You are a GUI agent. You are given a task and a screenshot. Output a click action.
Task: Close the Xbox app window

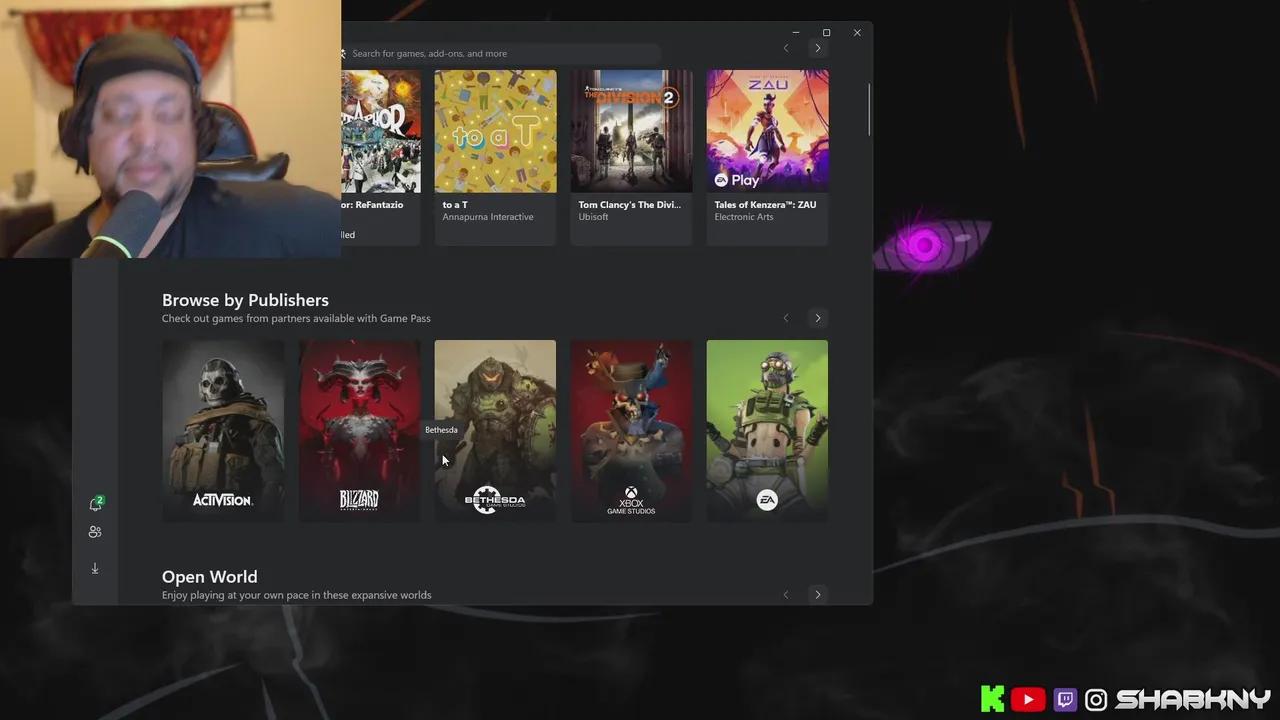click(857, 33)
